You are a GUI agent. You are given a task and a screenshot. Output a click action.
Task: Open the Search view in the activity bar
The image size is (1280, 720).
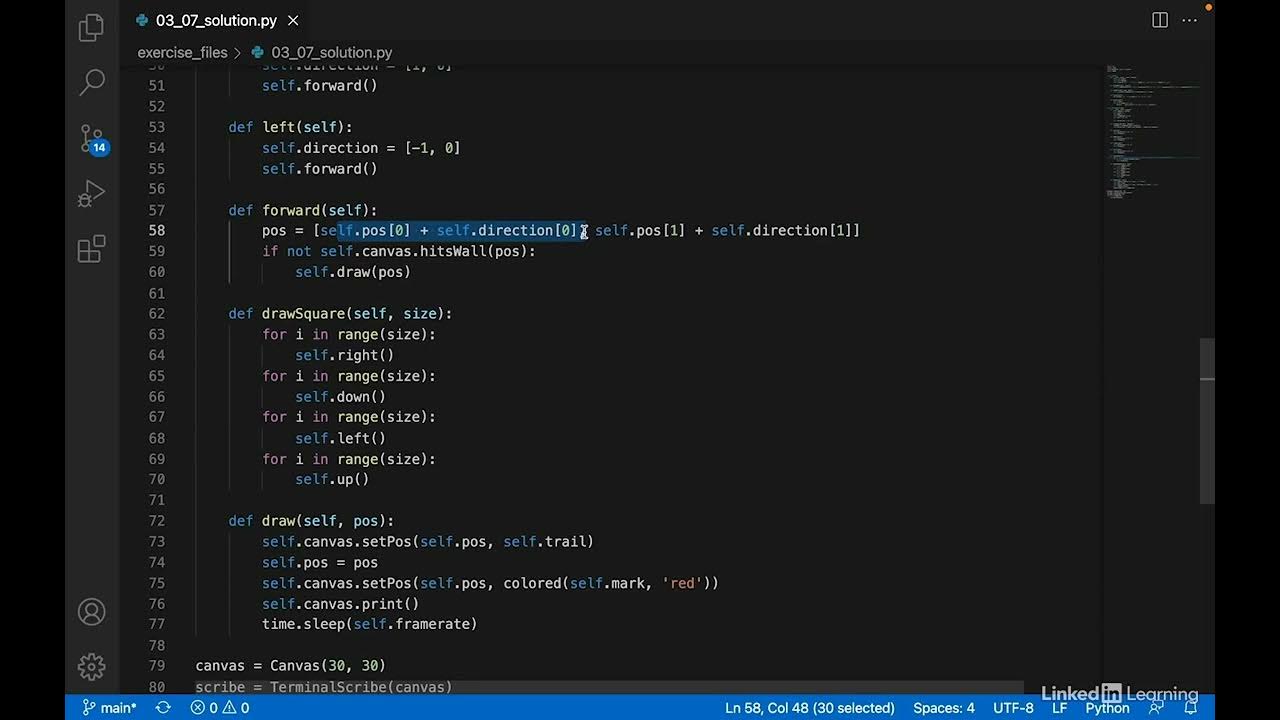(x=91, y=82)
